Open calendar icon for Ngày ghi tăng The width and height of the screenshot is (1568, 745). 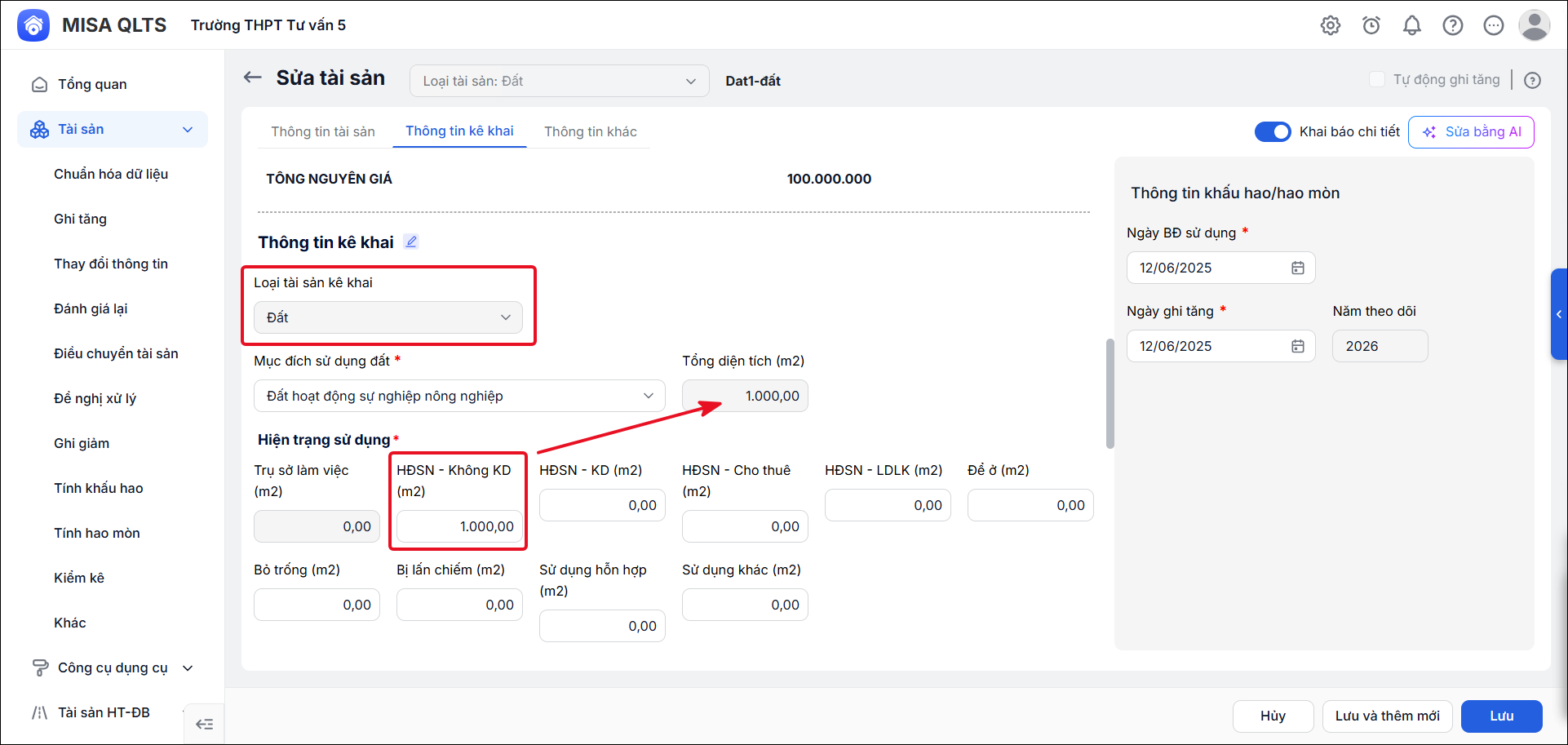coord(1298,346)
